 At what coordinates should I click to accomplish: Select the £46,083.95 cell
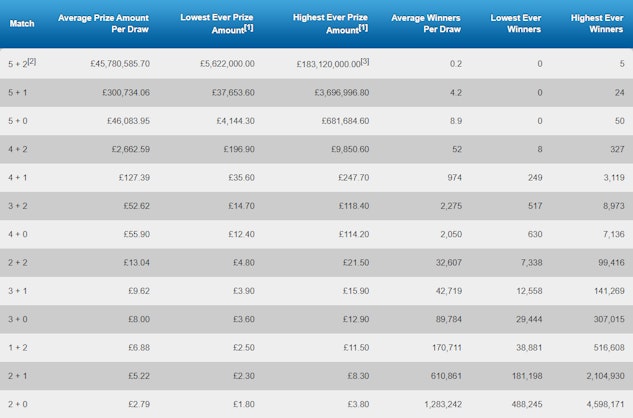[x=128, y=121]
